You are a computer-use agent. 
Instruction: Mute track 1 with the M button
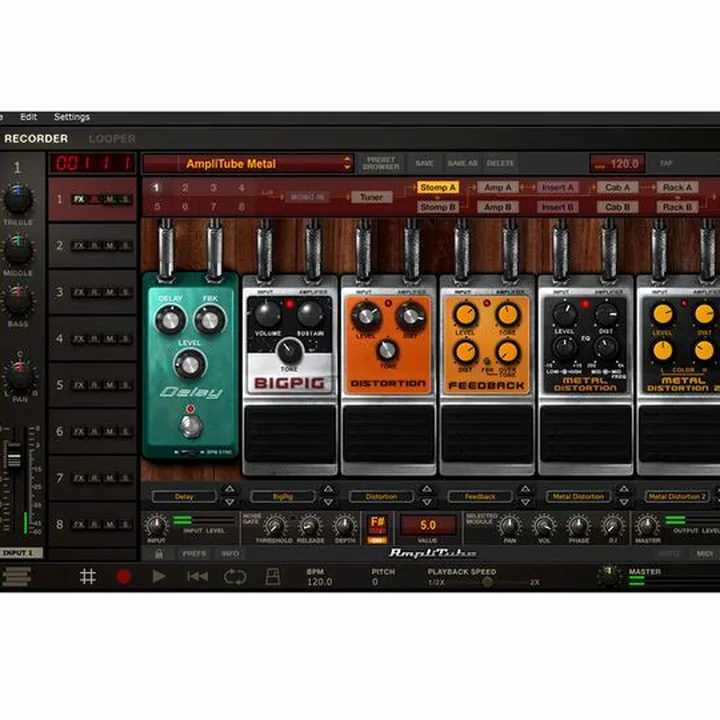(x=110, y=199)
